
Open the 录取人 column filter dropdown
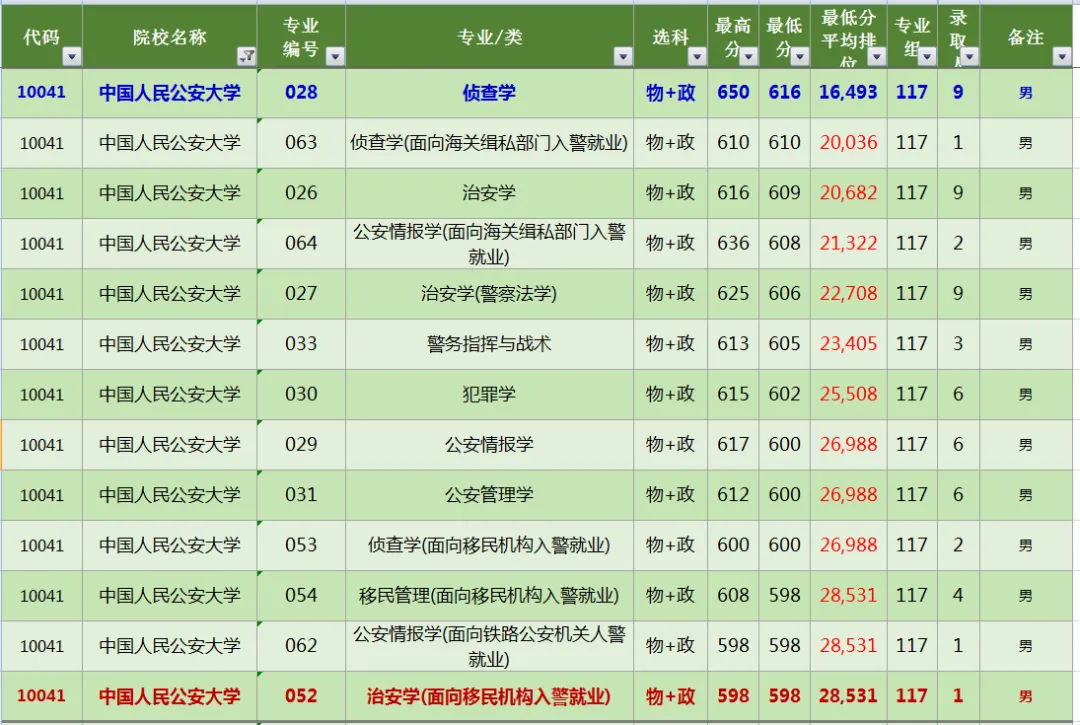970,56
